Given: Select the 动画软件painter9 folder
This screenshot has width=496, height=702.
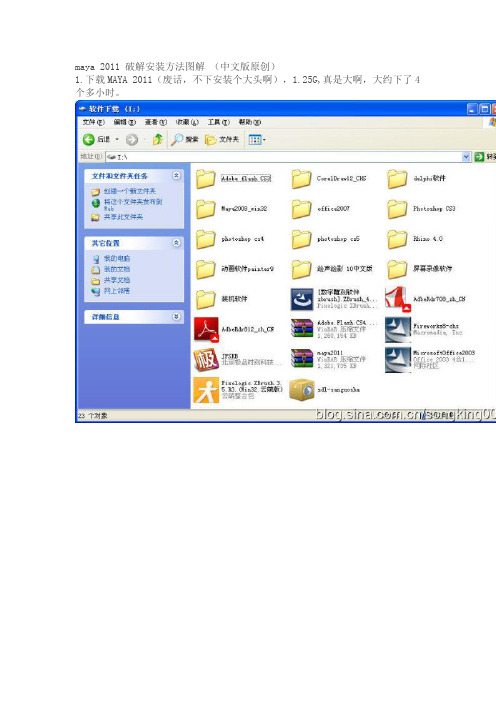Looking at the screenshot, I should pos(235,269).
